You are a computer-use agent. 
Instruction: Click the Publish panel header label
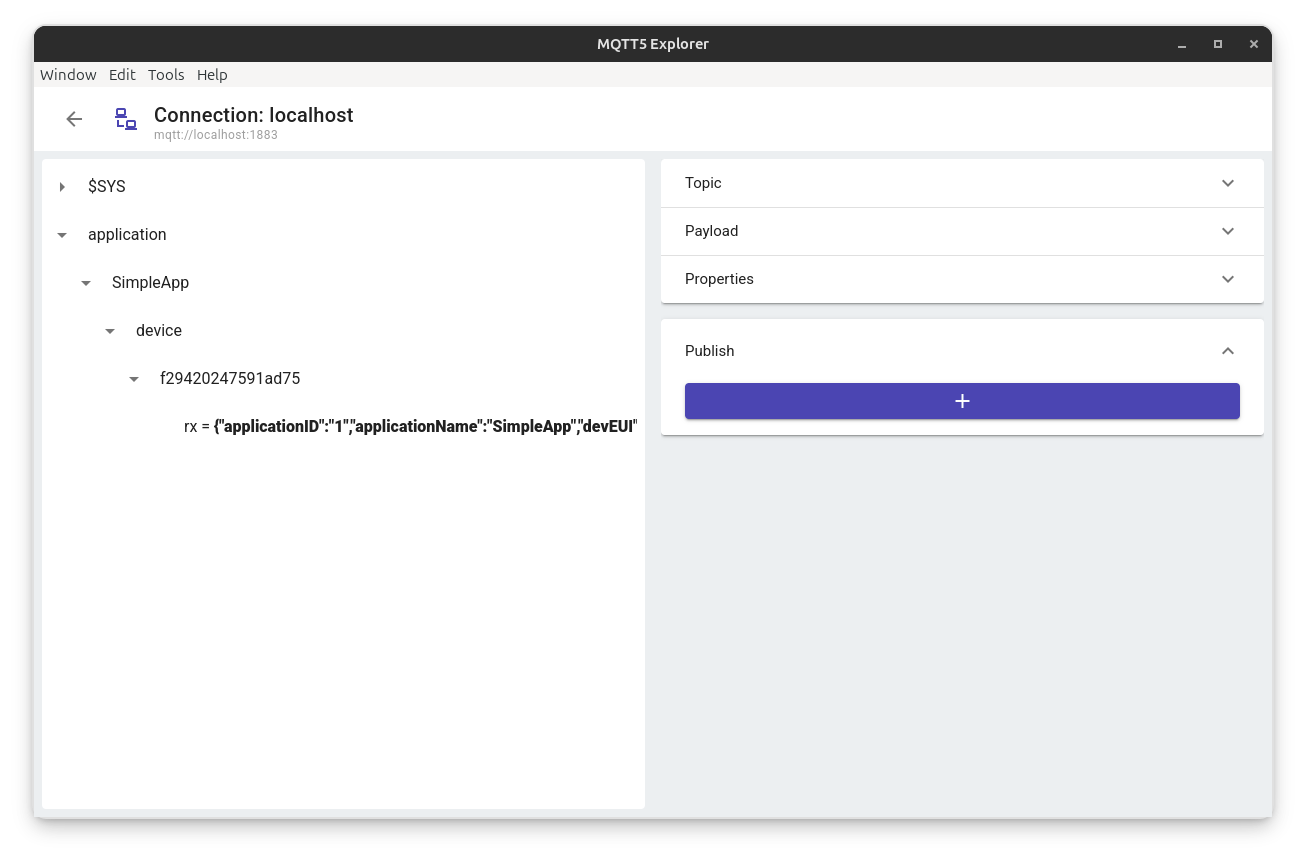710,351
